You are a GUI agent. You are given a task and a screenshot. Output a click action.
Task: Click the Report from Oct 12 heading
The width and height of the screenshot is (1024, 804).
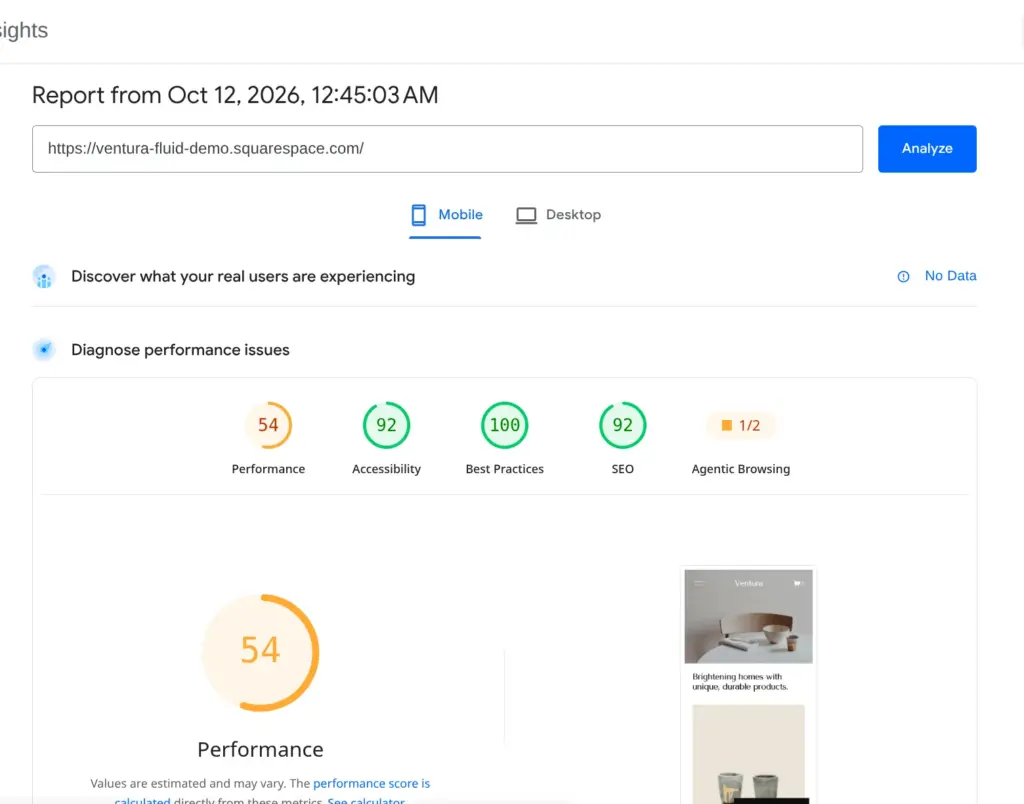pos(235,95)
